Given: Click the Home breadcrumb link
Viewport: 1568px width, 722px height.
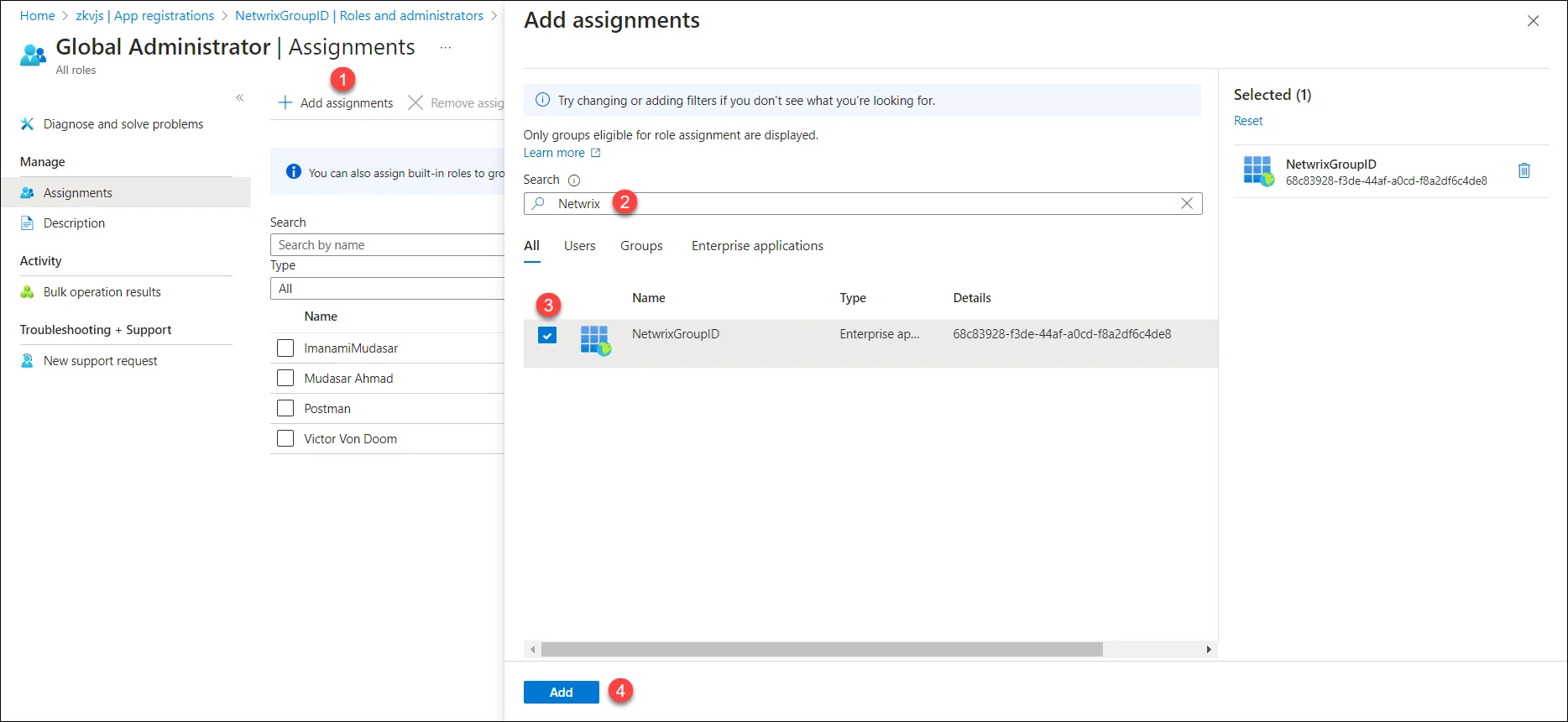Looking at the screenshot, I should pos(37,16).
